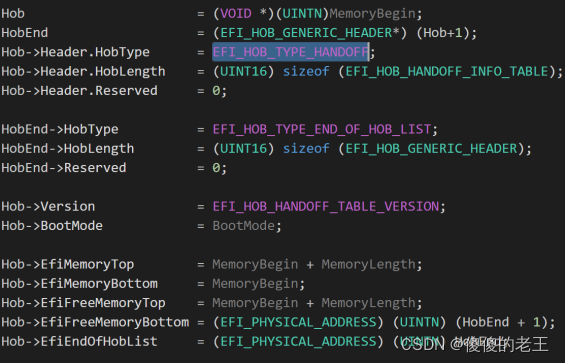Click MemoryLength on the EfiFreeMemoryTop line
The image size is (565, 363).
[369, 303]
